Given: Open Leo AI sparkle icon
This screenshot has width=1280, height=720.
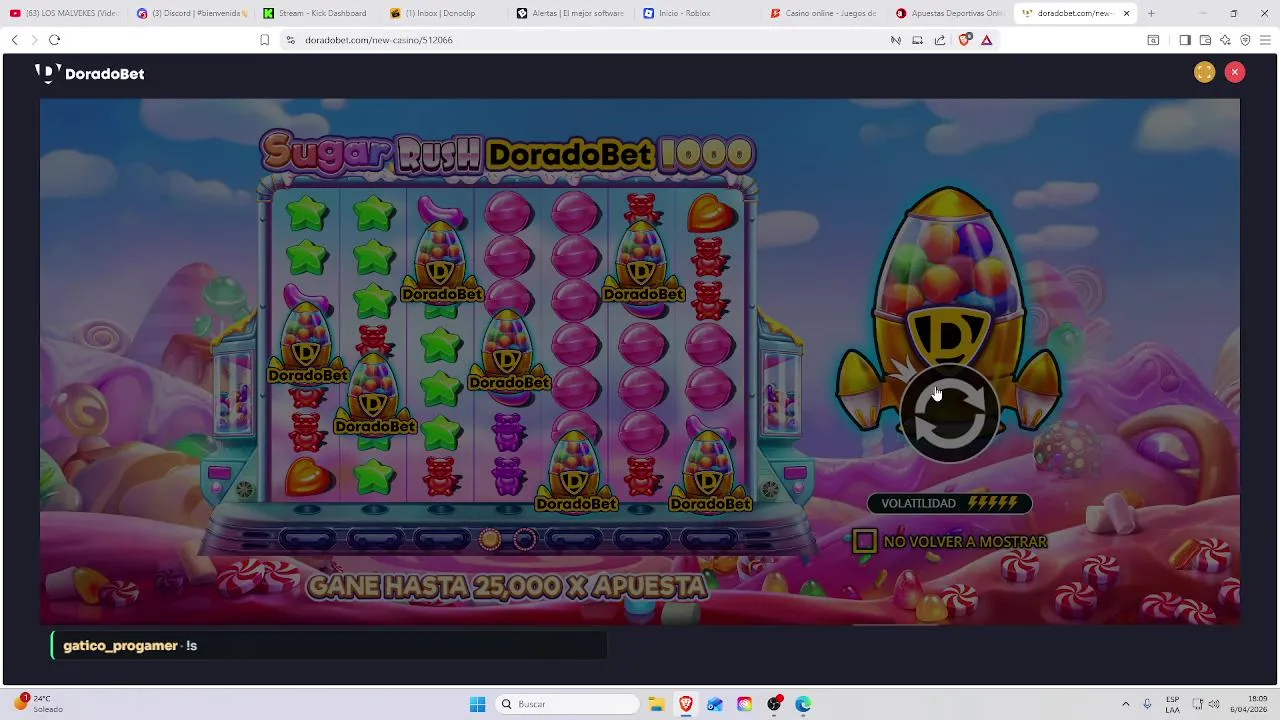Looking at the screenshot, I should [1225, 40].
